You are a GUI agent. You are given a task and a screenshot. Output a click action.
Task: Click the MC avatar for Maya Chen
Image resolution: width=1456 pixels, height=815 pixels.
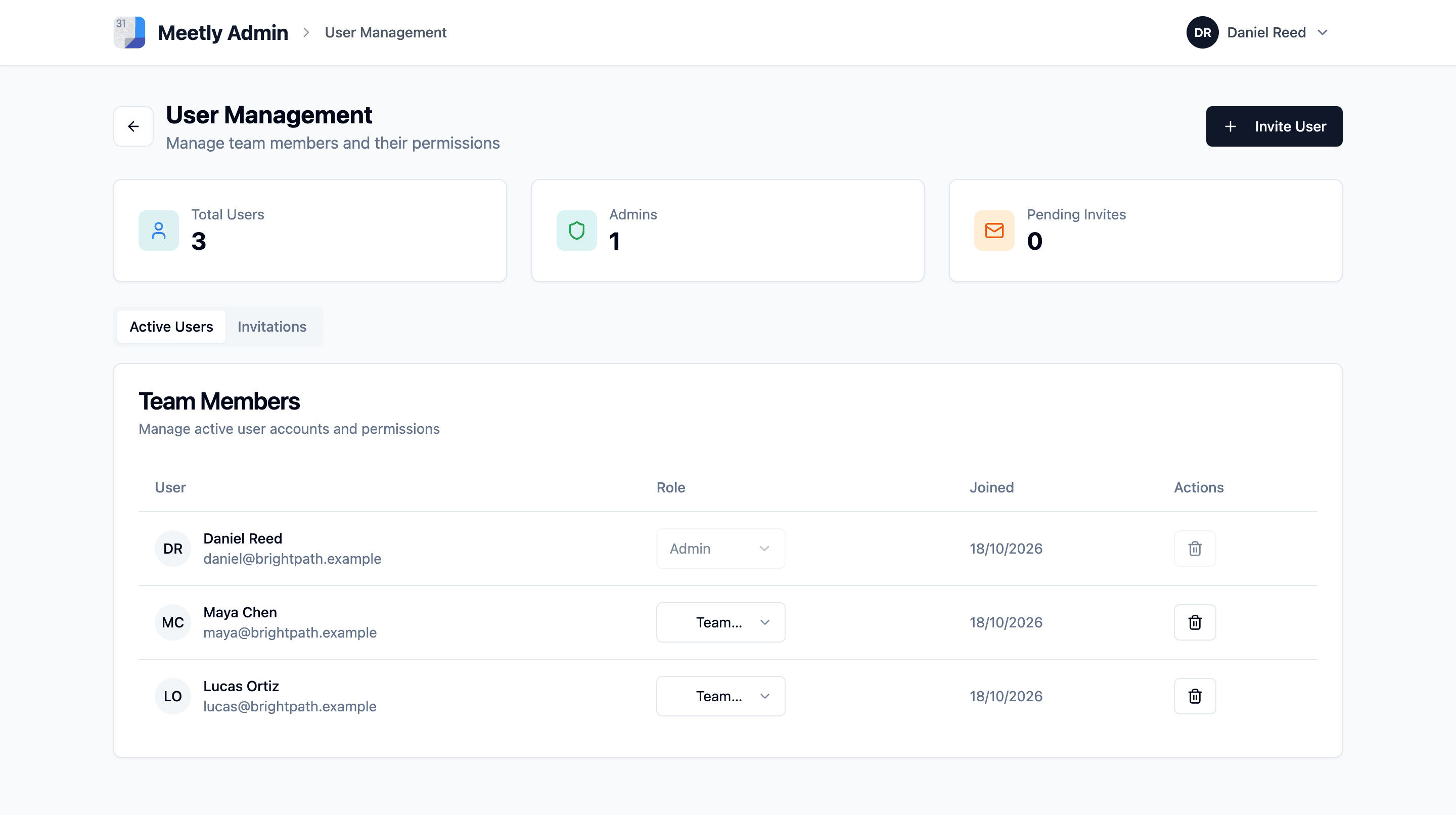173,622
